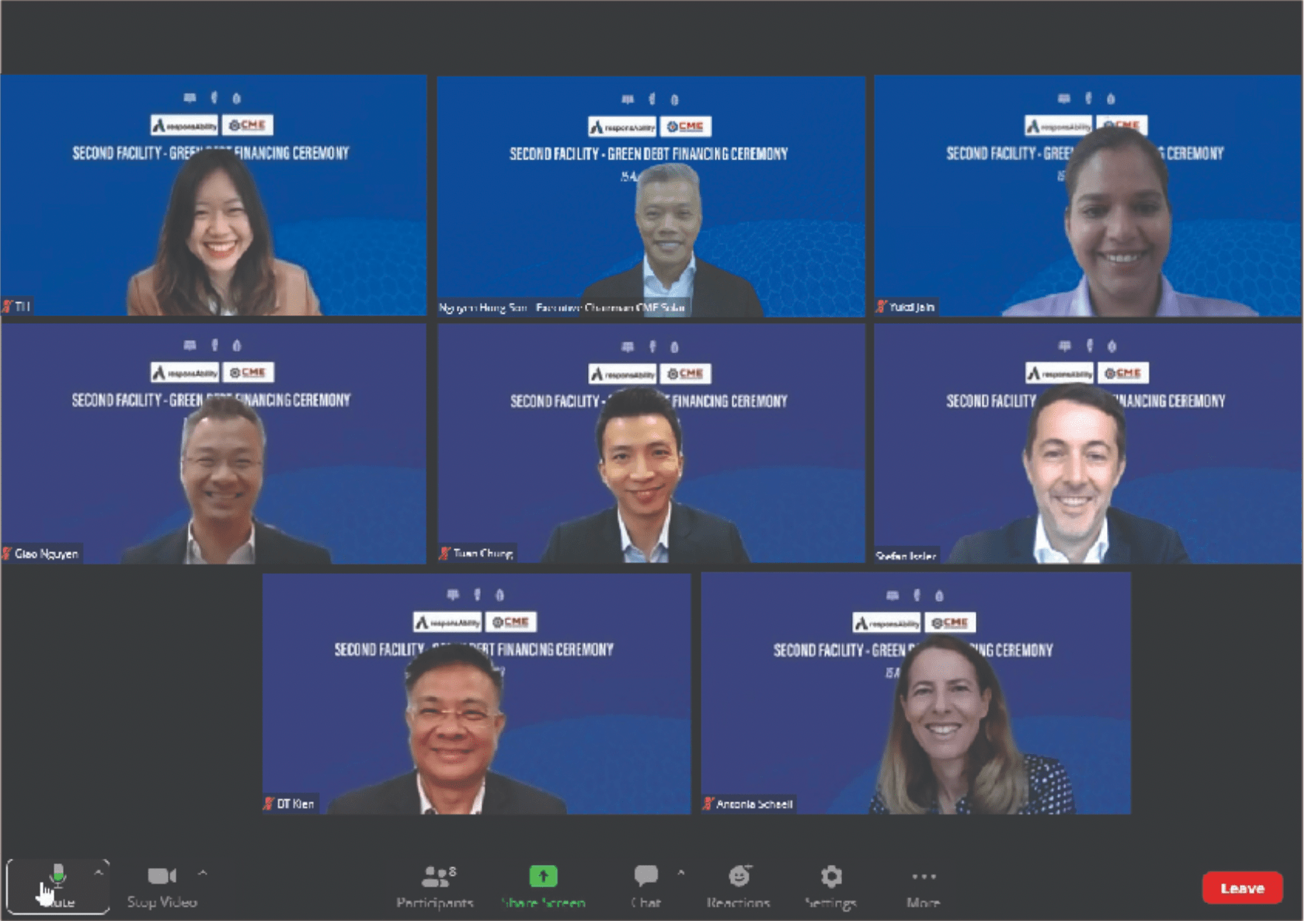
Task: Open the Reactions emoji icon
Action: pos(739,877)
